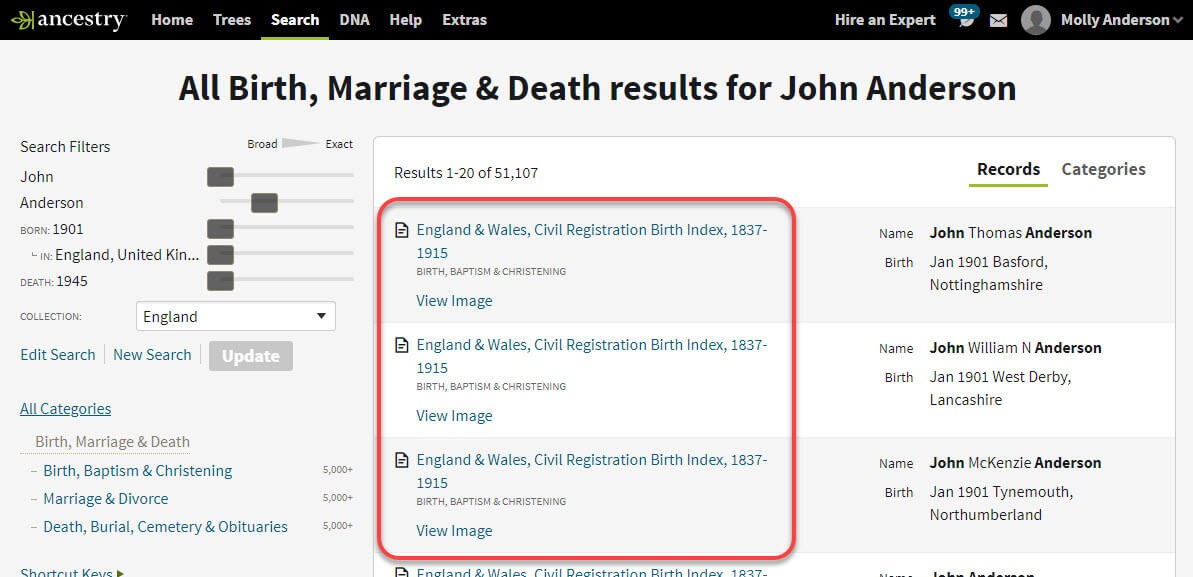Viewport: 1193px width, 577px height.
Task: Filter by Birth, Baptism & Christening category
Action: (x=138, y=470)
